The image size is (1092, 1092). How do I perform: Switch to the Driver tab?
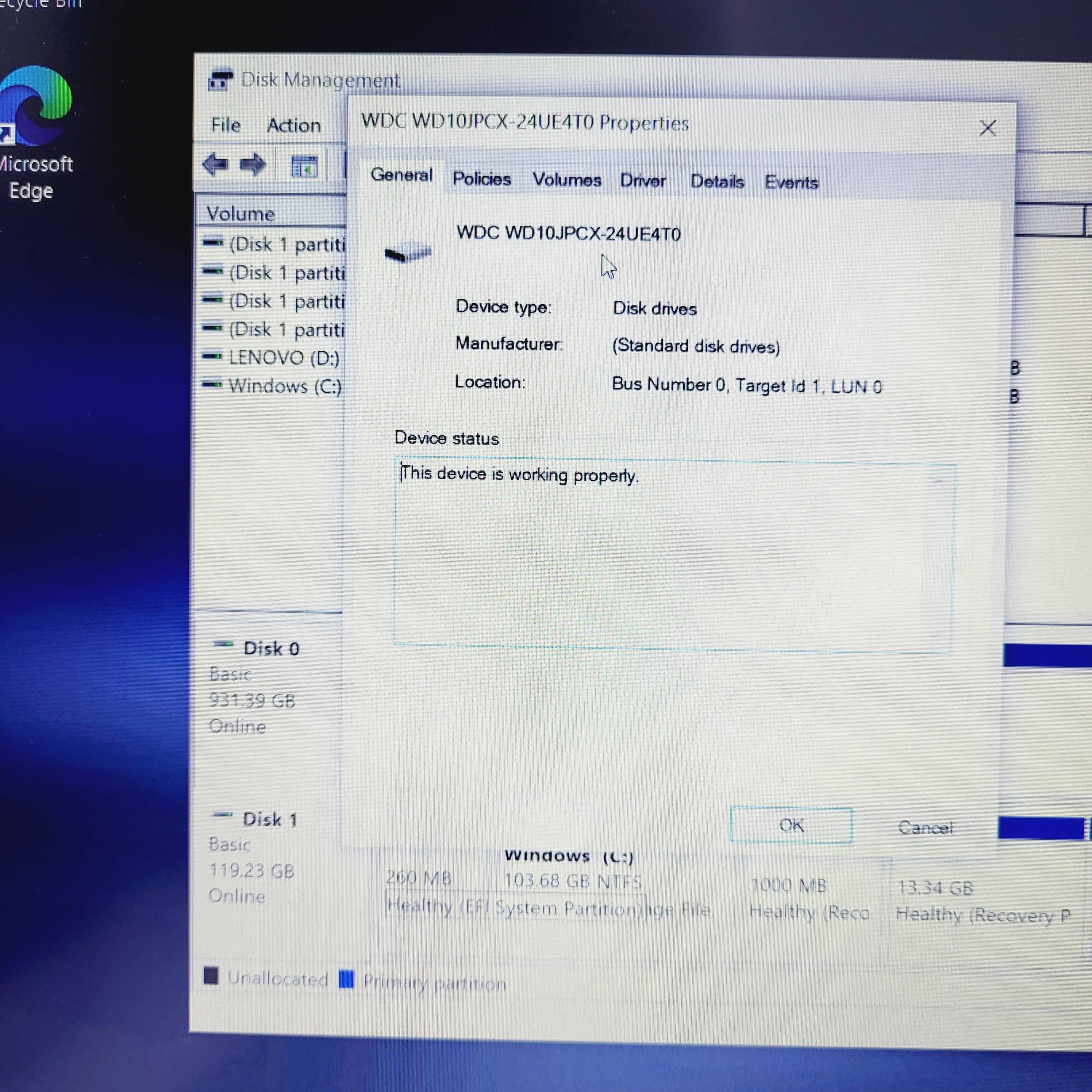click(x=643, y=181)
